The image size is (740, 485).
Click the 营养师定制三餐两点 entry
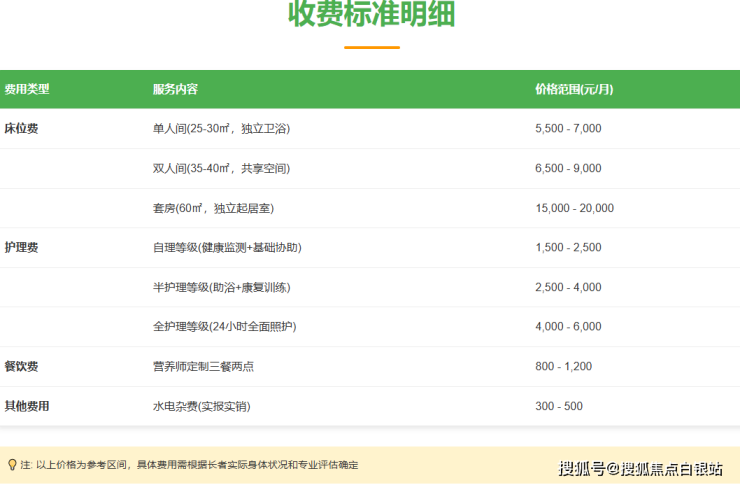click(203, 366)
